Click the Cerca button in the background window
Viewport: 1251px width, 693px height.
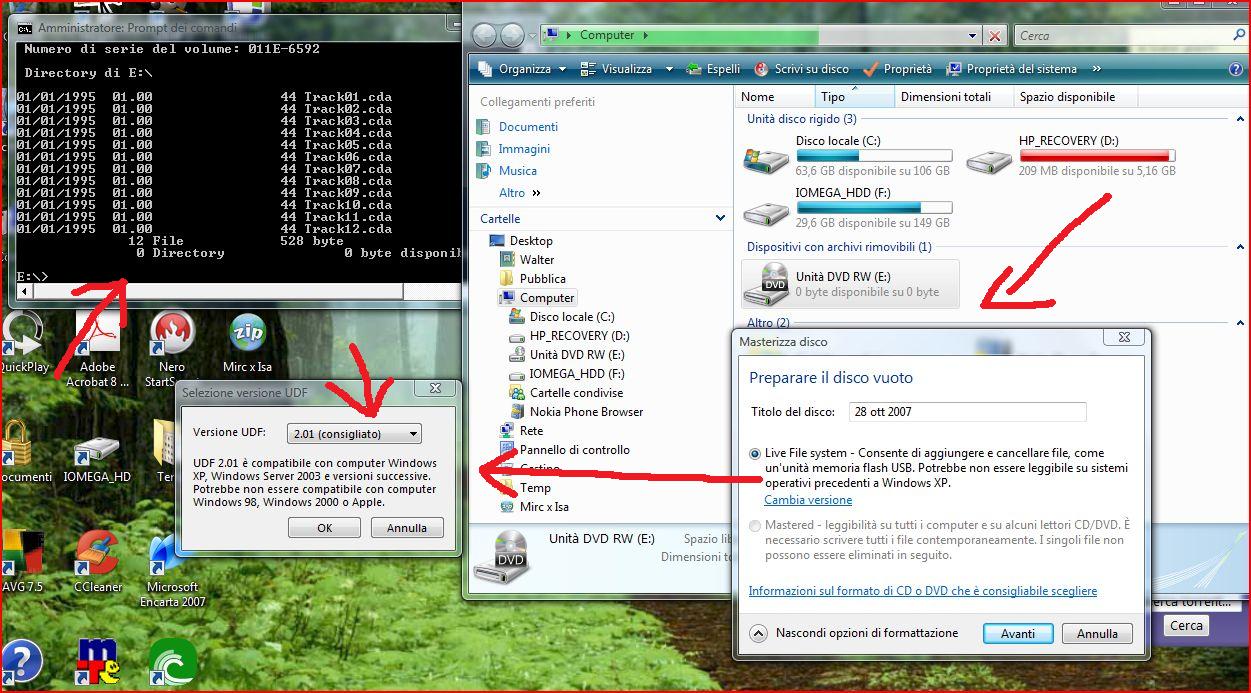click(x=1186, y=626)
